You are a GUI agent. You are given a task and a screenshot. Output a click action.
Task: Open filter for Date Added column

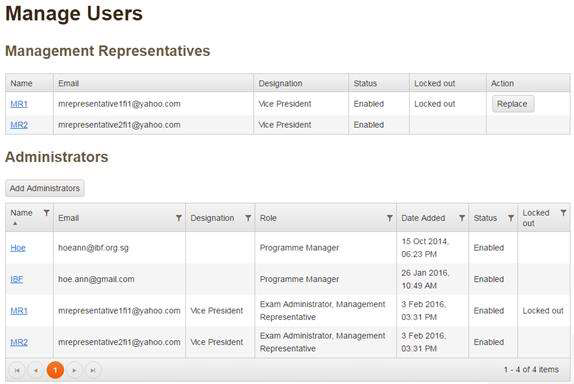click(462, 218)
